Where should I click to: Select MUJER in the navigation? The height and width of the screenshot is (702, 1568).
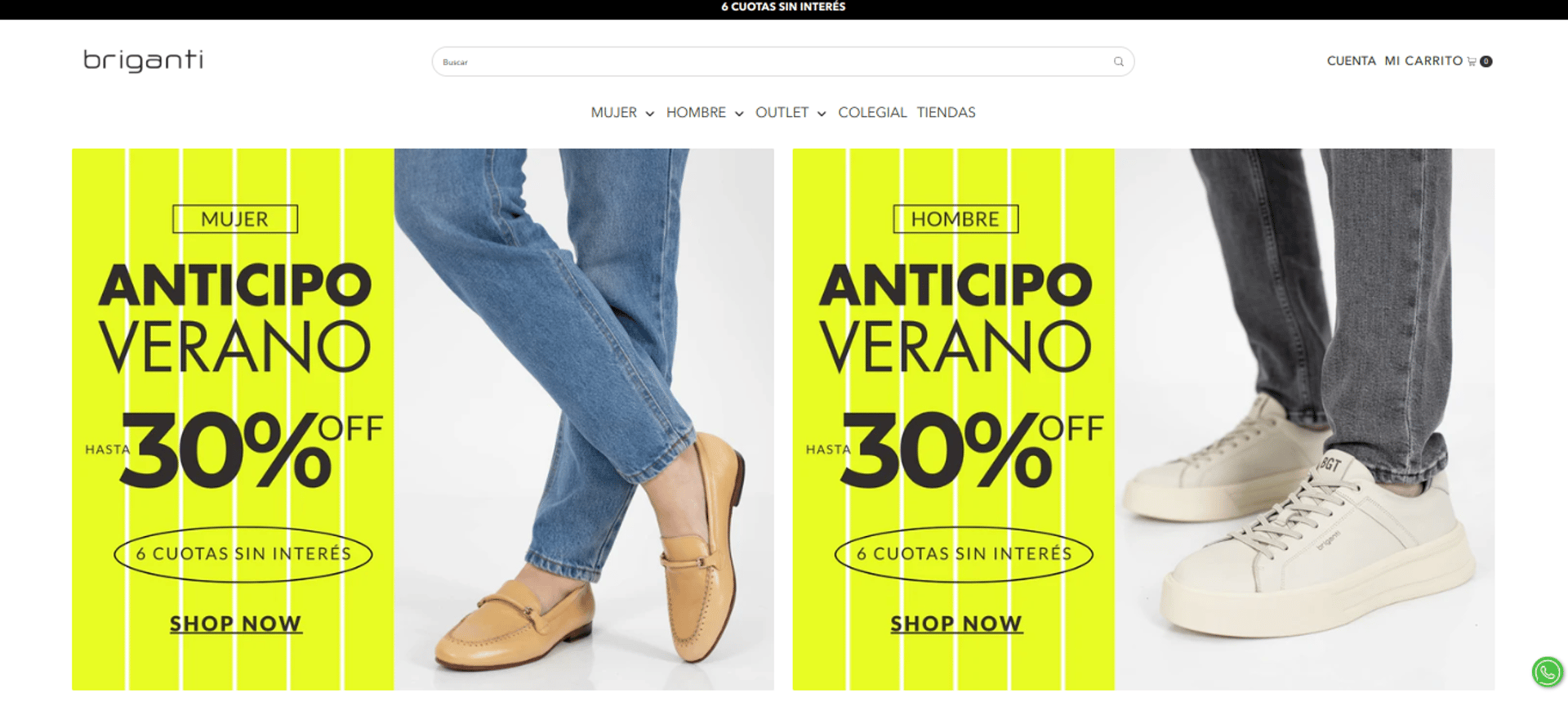point(613,113)
